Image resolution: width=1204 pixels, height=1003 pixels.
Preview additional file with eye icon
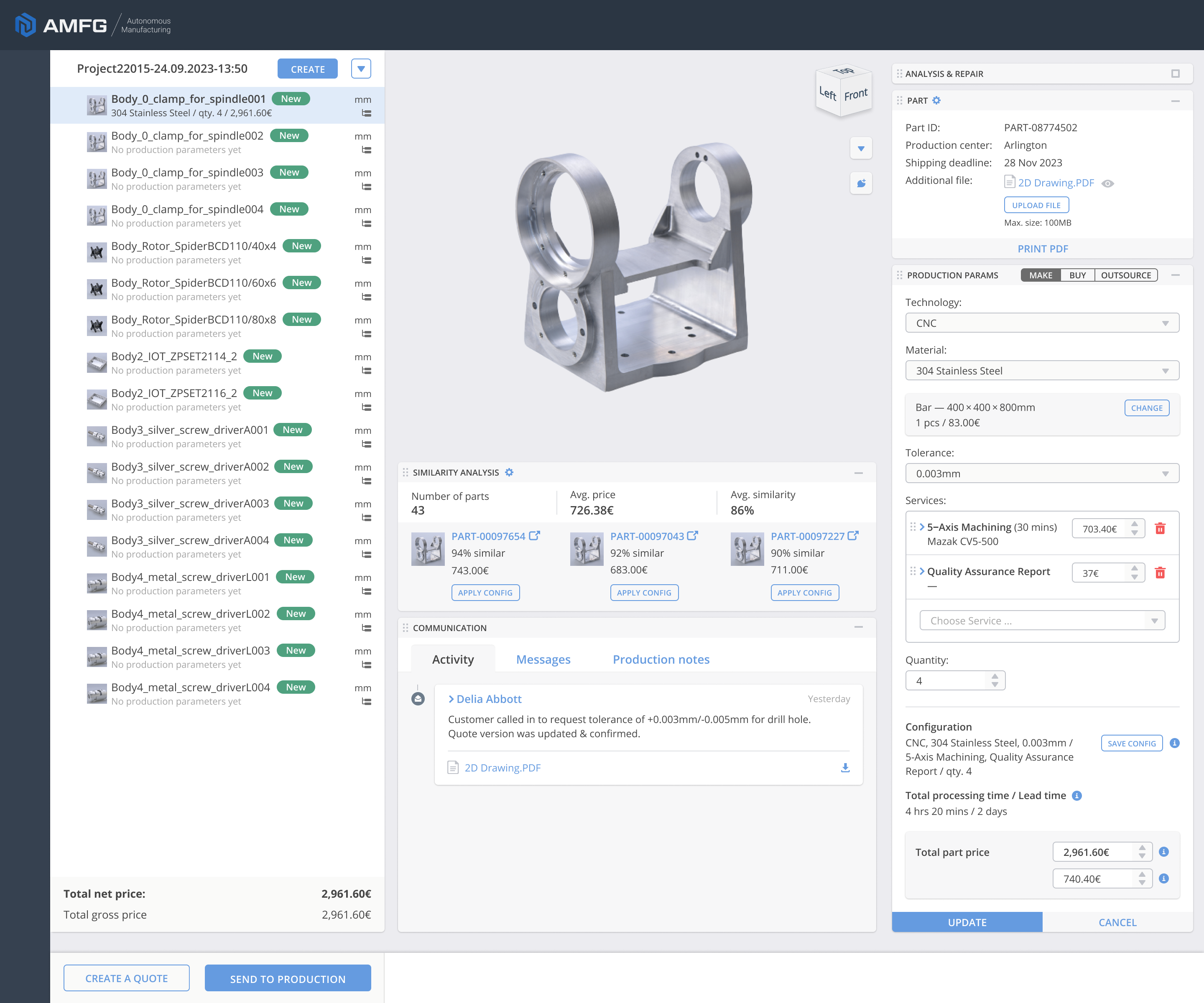pyautogui.click(x=1108, y=183)
